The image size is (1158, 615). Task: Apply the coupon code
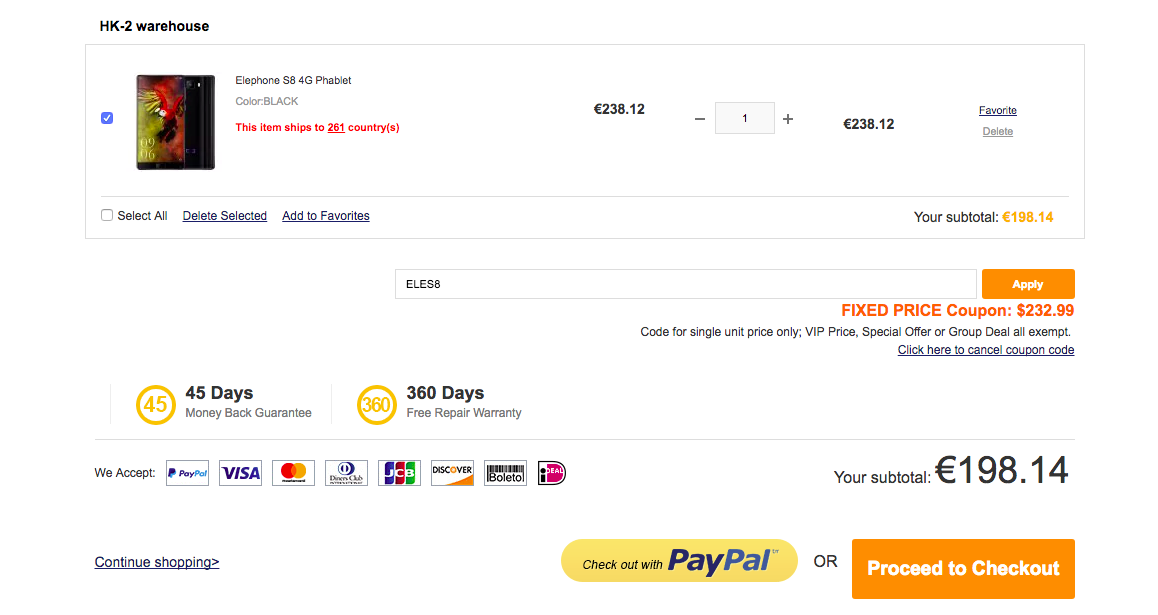tap(1027, 284)
